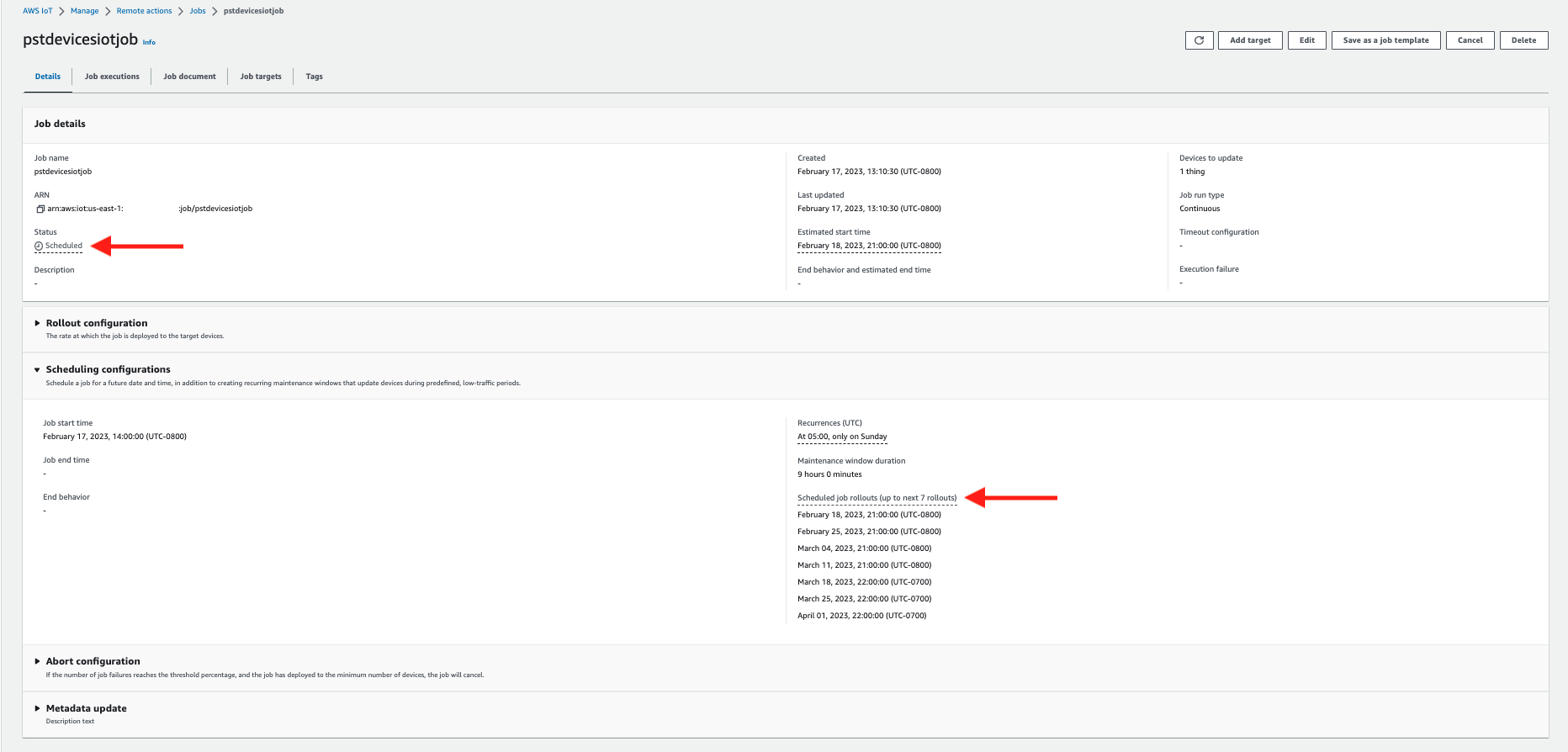Viewport: 1568px width, 752px height.
Task: Go to Jobs breadcrumb link
Action: pyautogui.click(x=198, y=11)
